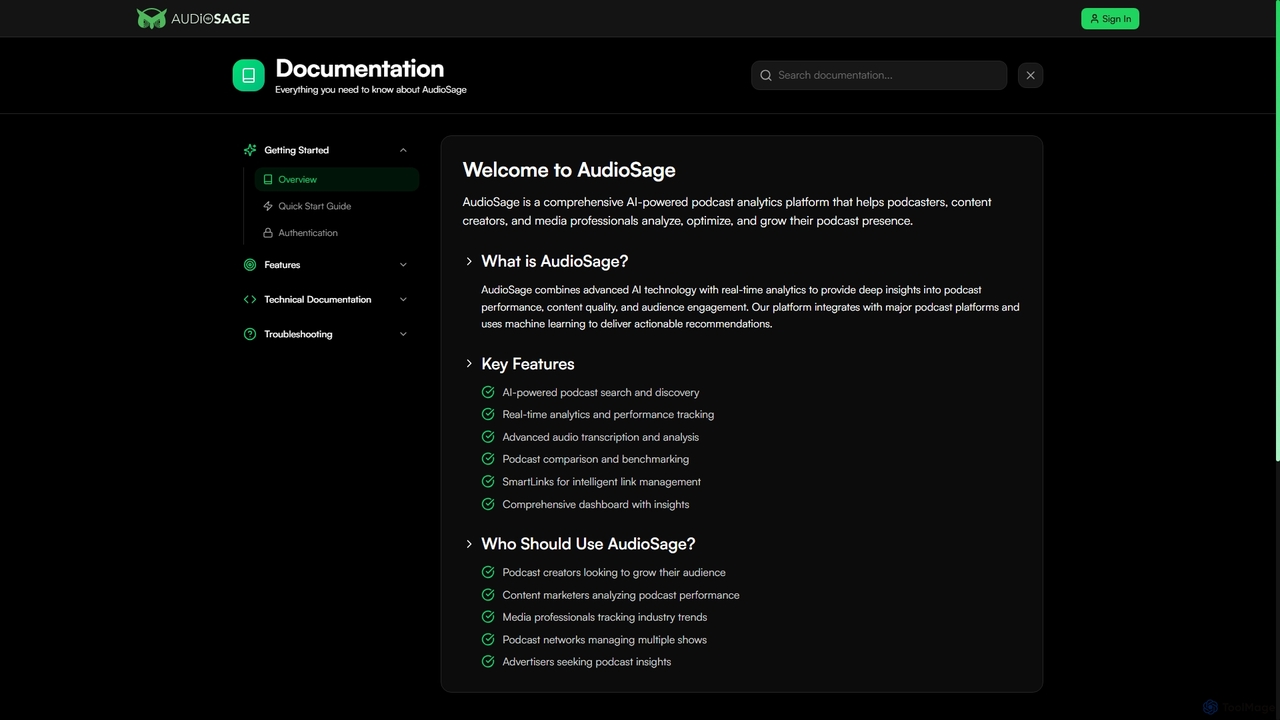The width and height of the screenshot is (1280, 720).
Task: Click the Documentation page title
Action: (x=360, y=68)
